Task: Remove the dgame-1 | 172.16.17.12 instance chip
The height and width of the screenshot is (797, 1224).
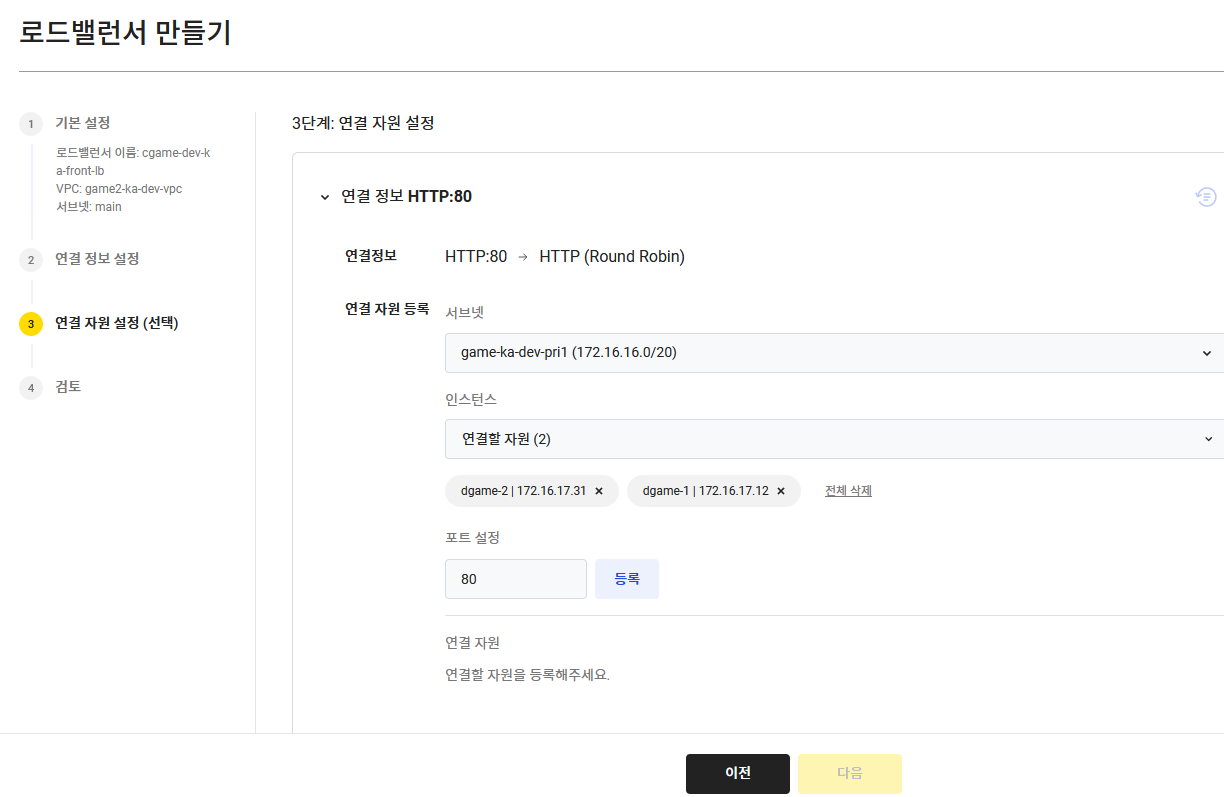Action: click(x=780, y=491)
